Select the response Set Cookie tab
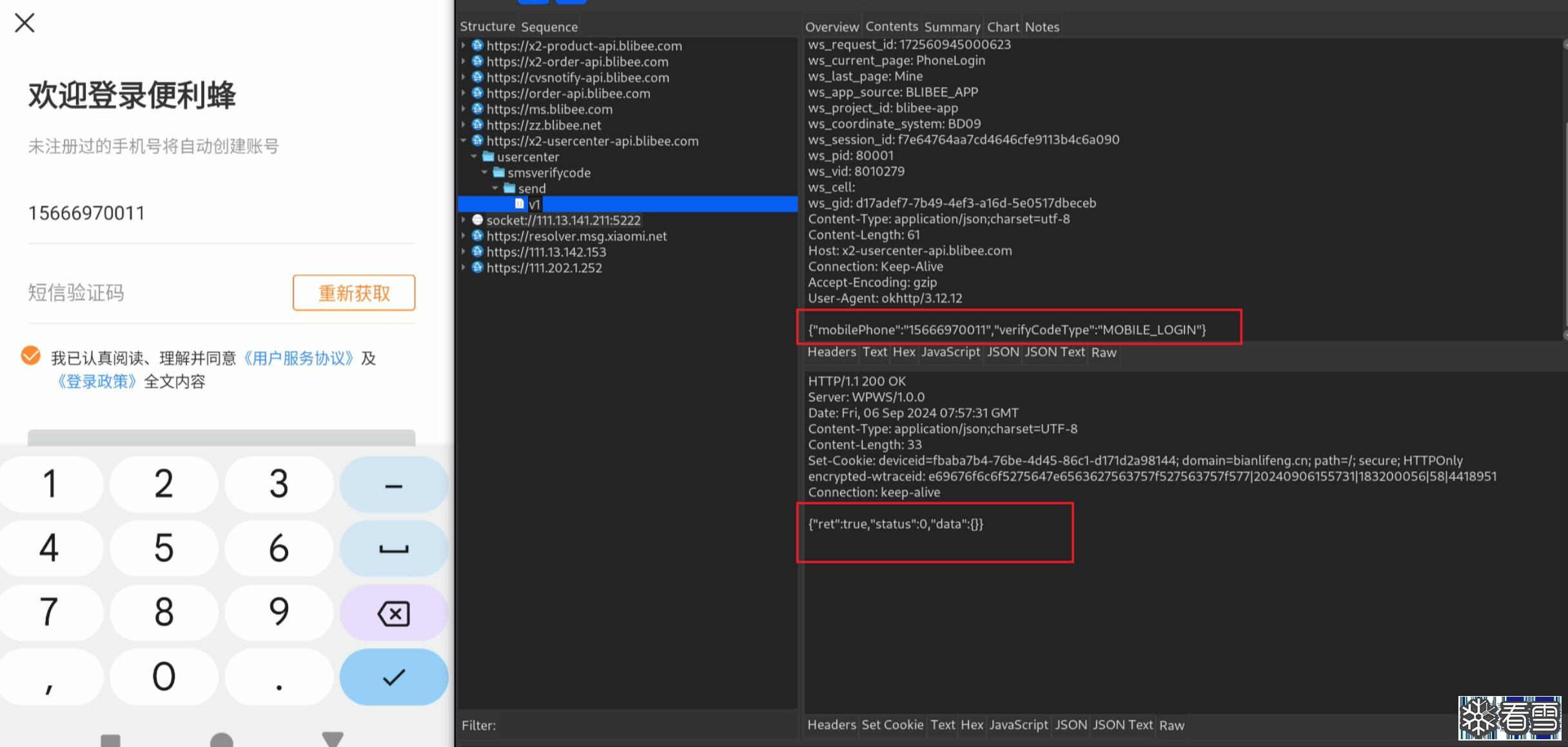The height and width of the screenshot is (747, 1568). tap(892, 725)
